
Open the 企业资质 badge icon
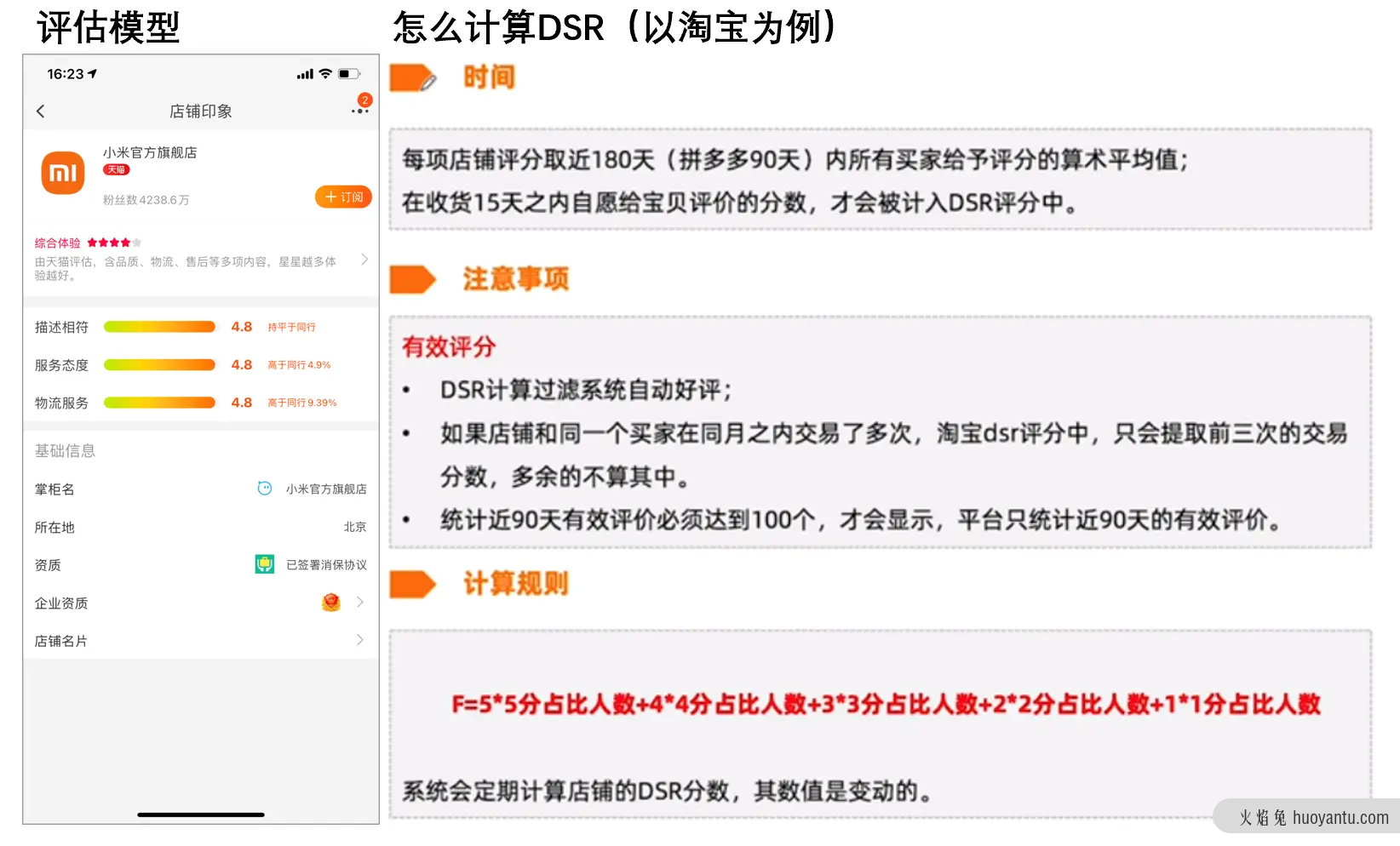(331, 603)
